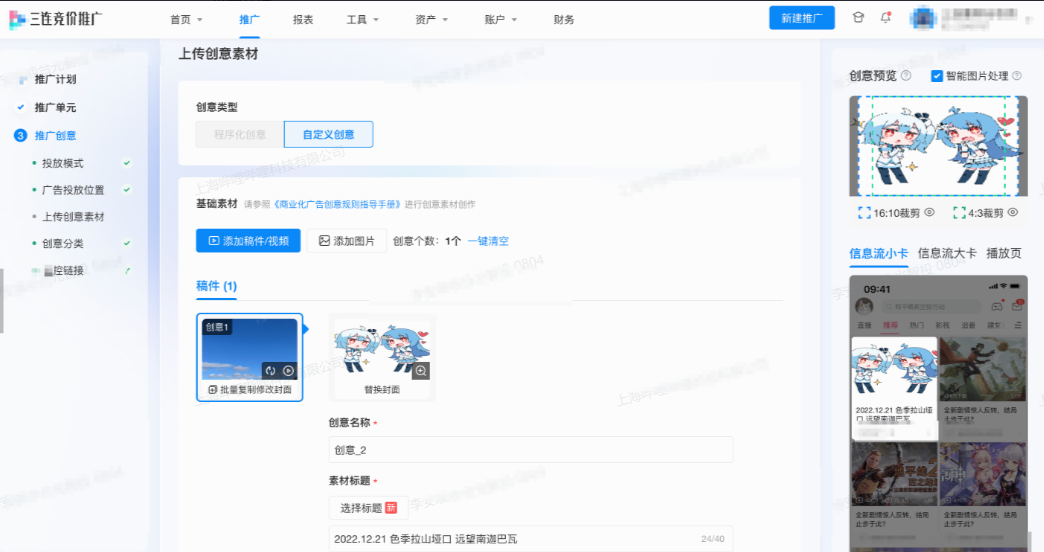Go to 上传创意素材 in sidebar

pos(73,216)
